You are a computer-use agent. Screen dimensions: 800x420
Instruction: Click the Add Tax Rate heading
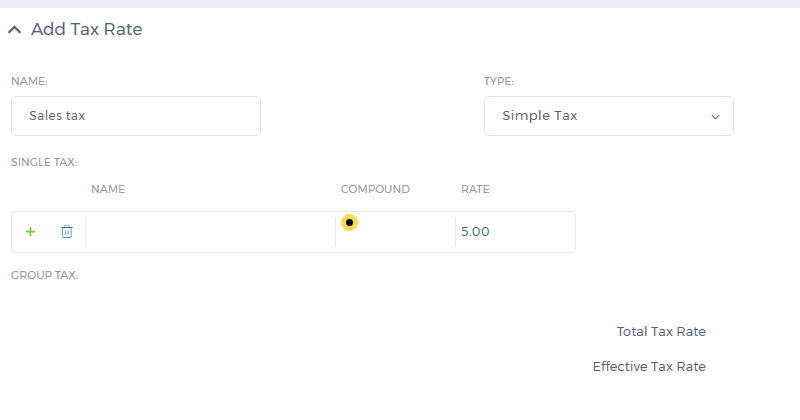(x=87, y=29)
